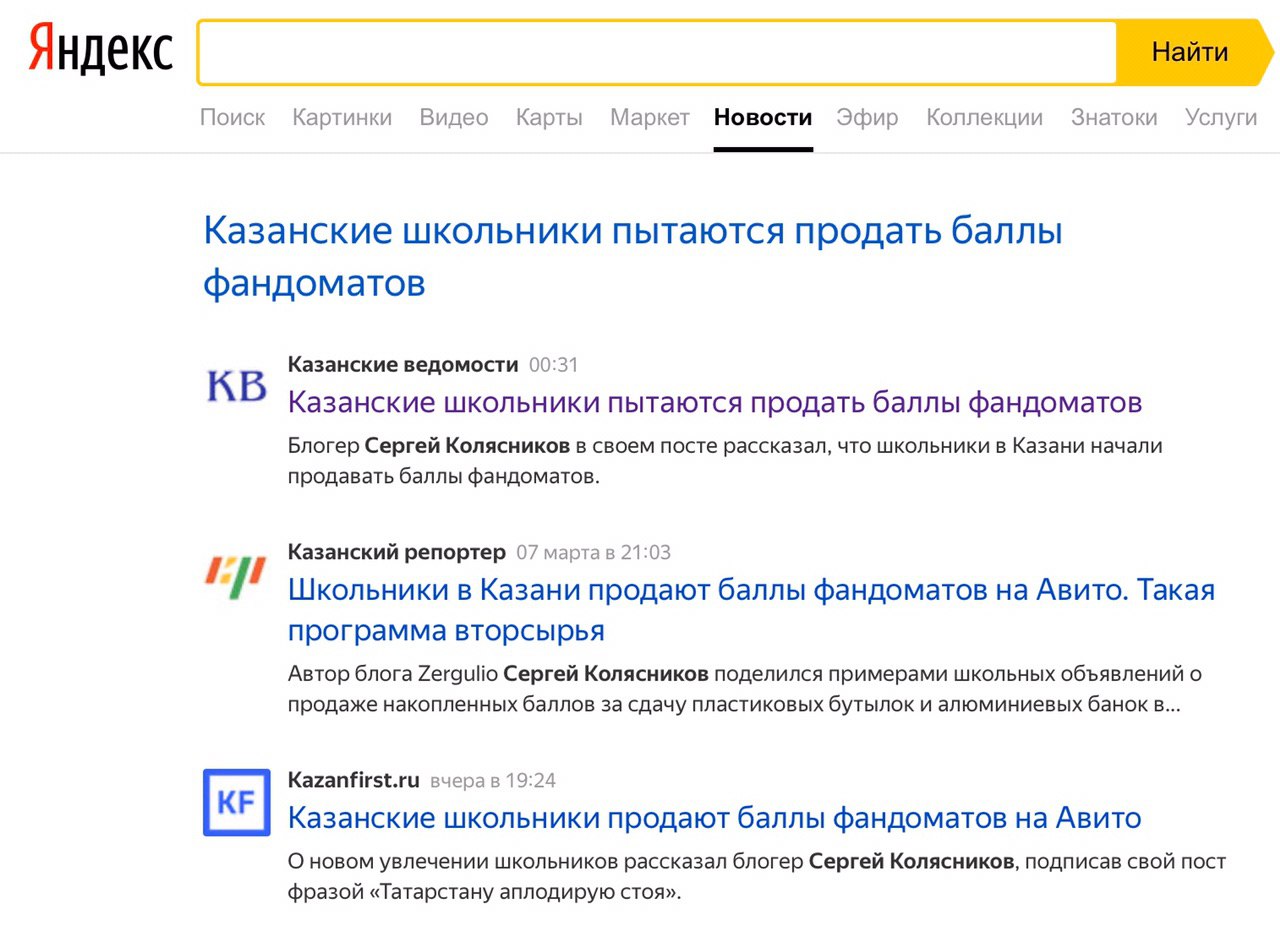
Task: Switch to the Эфир tab
Action: click(x=868, y=118)
